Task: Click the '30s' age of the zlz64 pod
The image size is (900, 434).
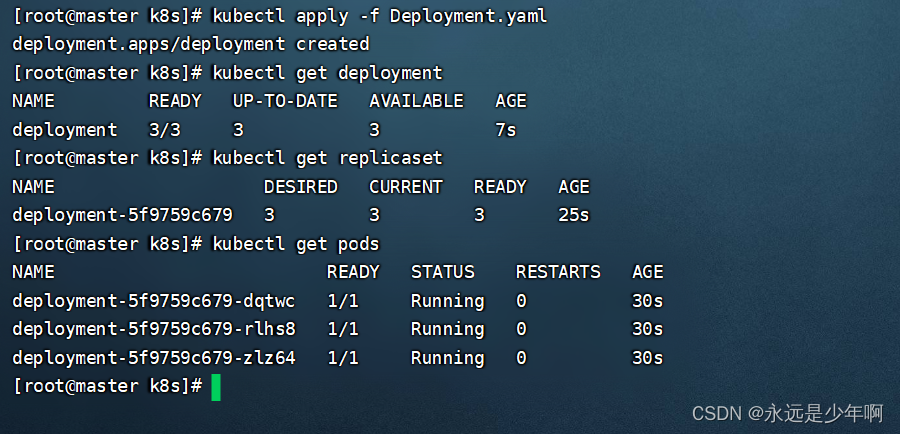Action: 647,358
